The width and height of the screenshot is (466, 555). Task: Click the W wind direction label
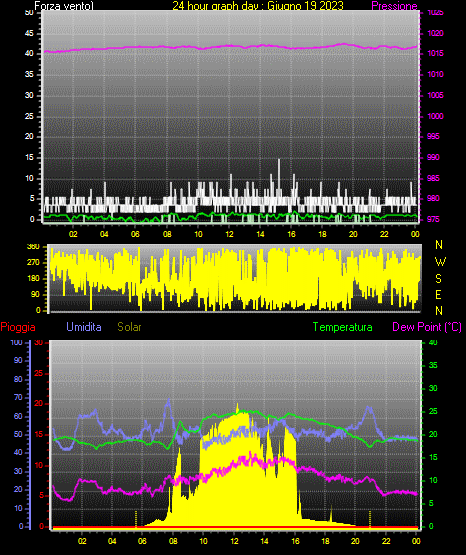440,262
